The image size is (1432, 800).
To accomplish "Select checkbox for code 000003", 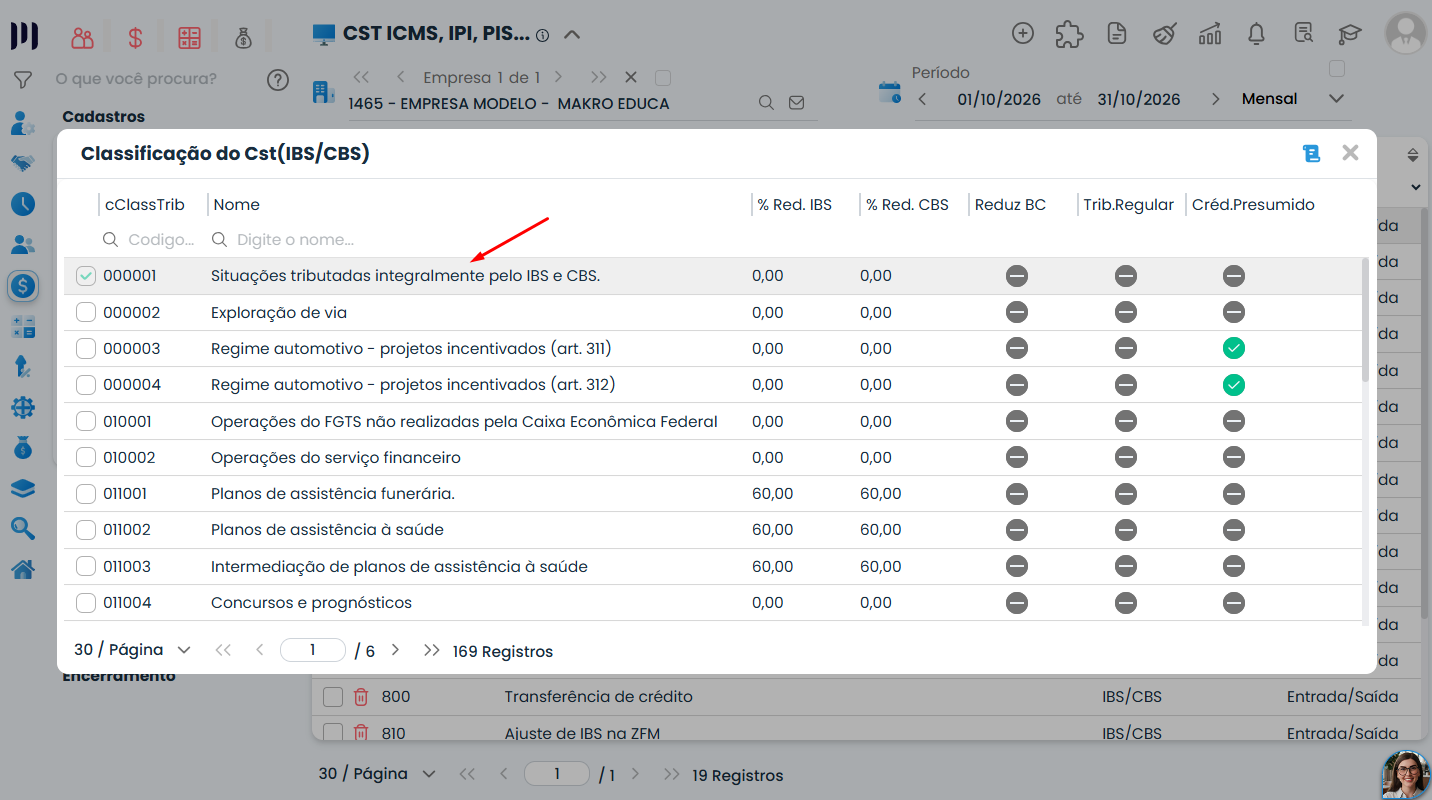I will (x=86, y=349).
